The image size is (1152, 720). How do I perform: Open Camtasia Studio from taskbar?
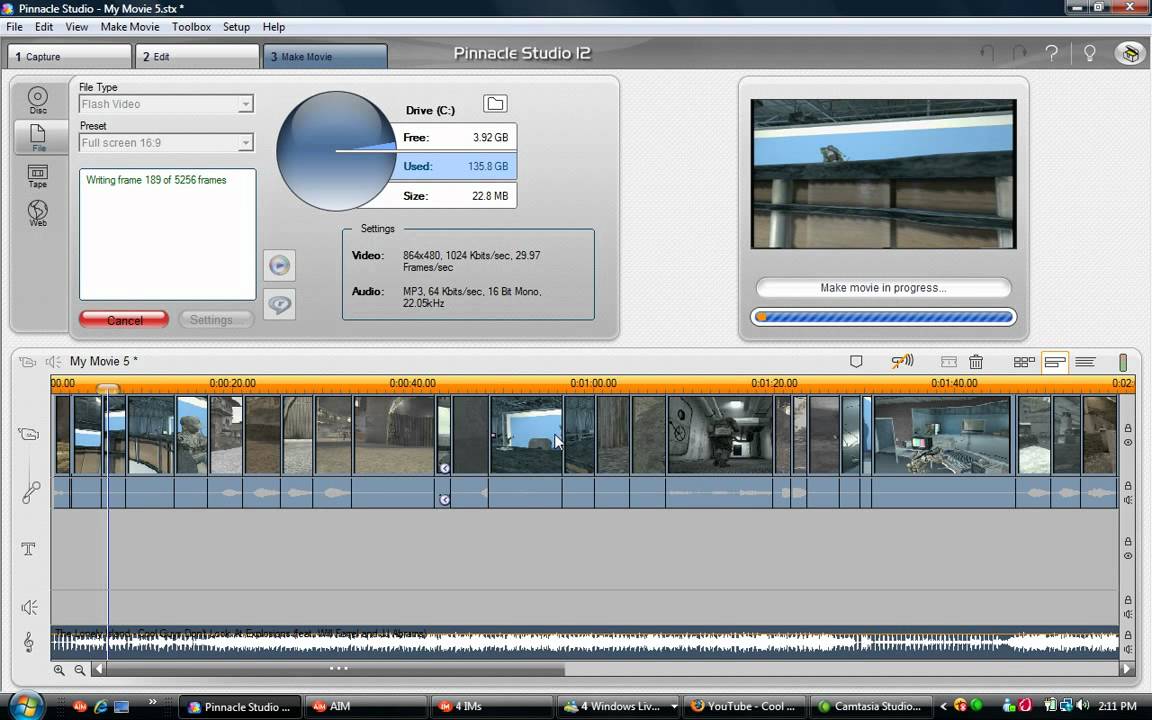(871, 707)
